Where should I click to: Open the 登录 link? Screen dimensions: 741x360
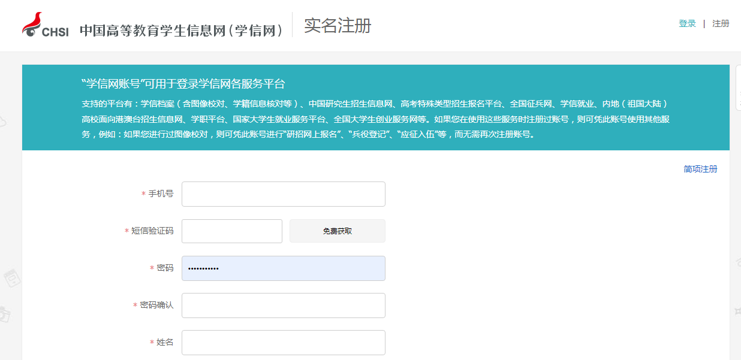pyautogui.click(x=687, y=24)
